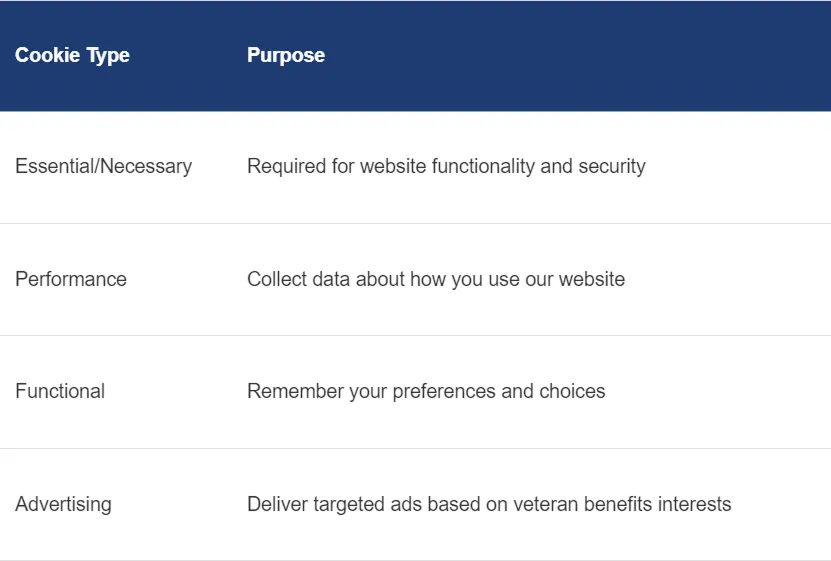Click the "Advertising" cookie type cell
Viewport: 831px width, 561px height.
(x=63, y=504)
